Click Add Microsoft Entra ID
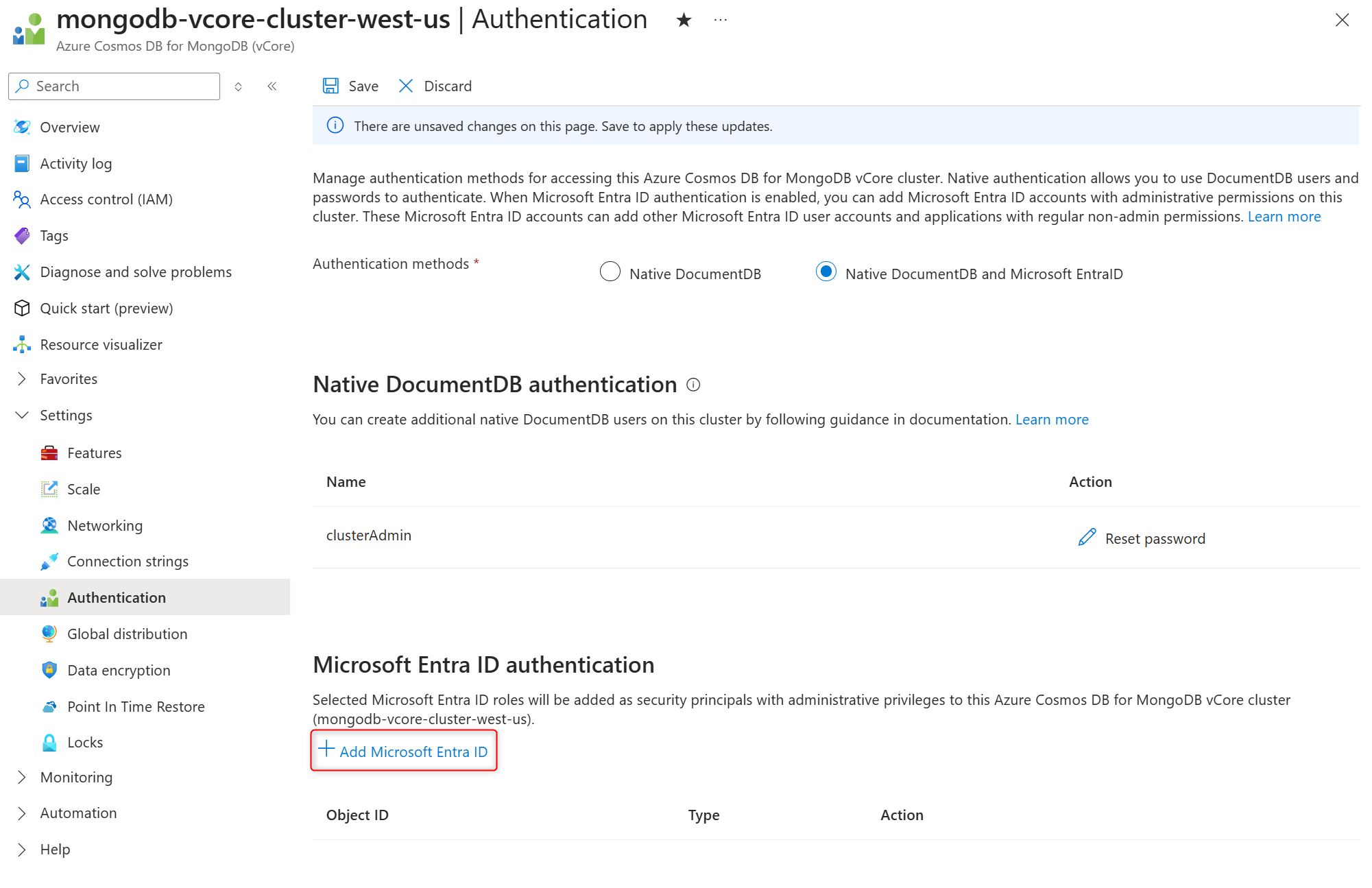 (404, 751)
